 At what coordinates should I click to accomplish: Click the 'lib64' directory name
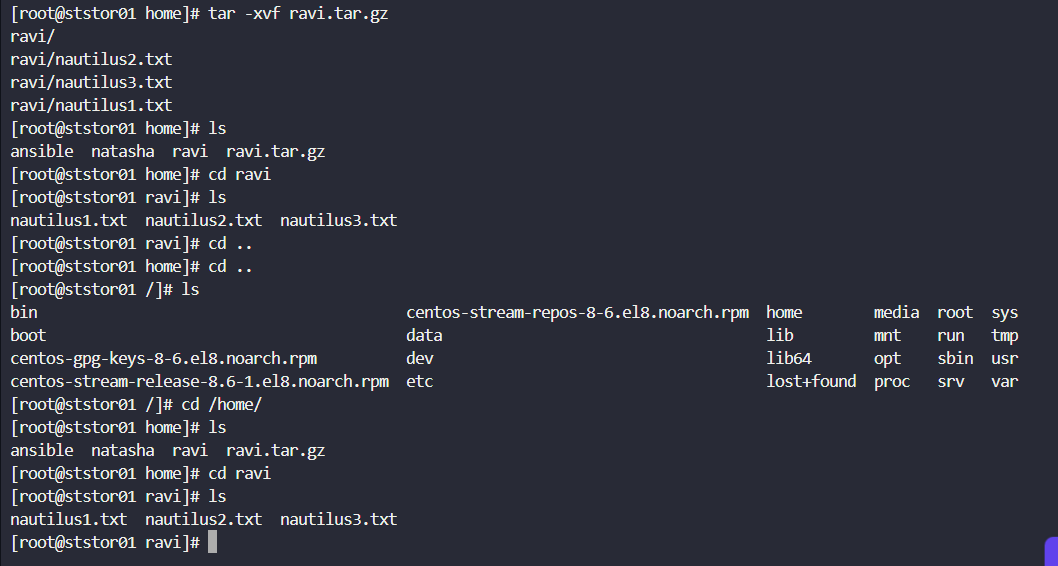pyautogui.click(x=788, y=358)
